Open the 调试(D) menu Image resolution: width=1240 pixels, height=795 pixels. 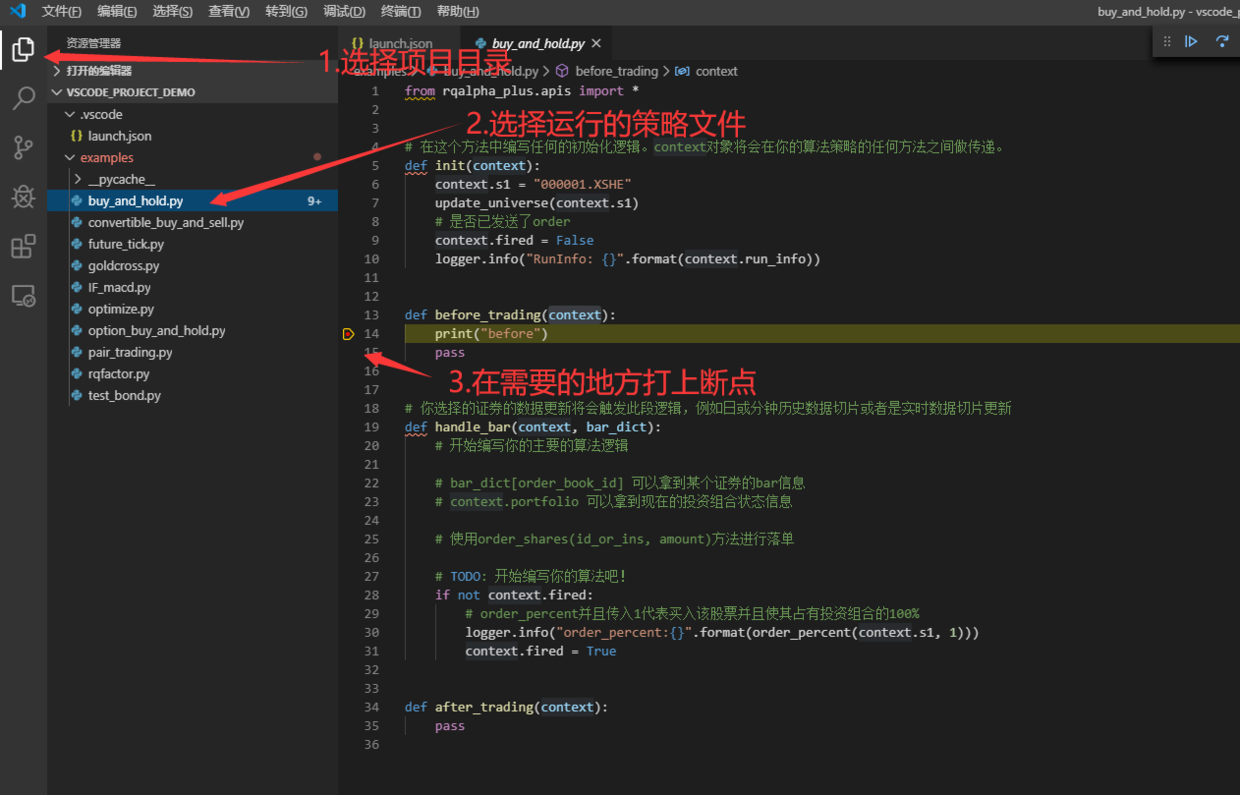pos(344,12)
